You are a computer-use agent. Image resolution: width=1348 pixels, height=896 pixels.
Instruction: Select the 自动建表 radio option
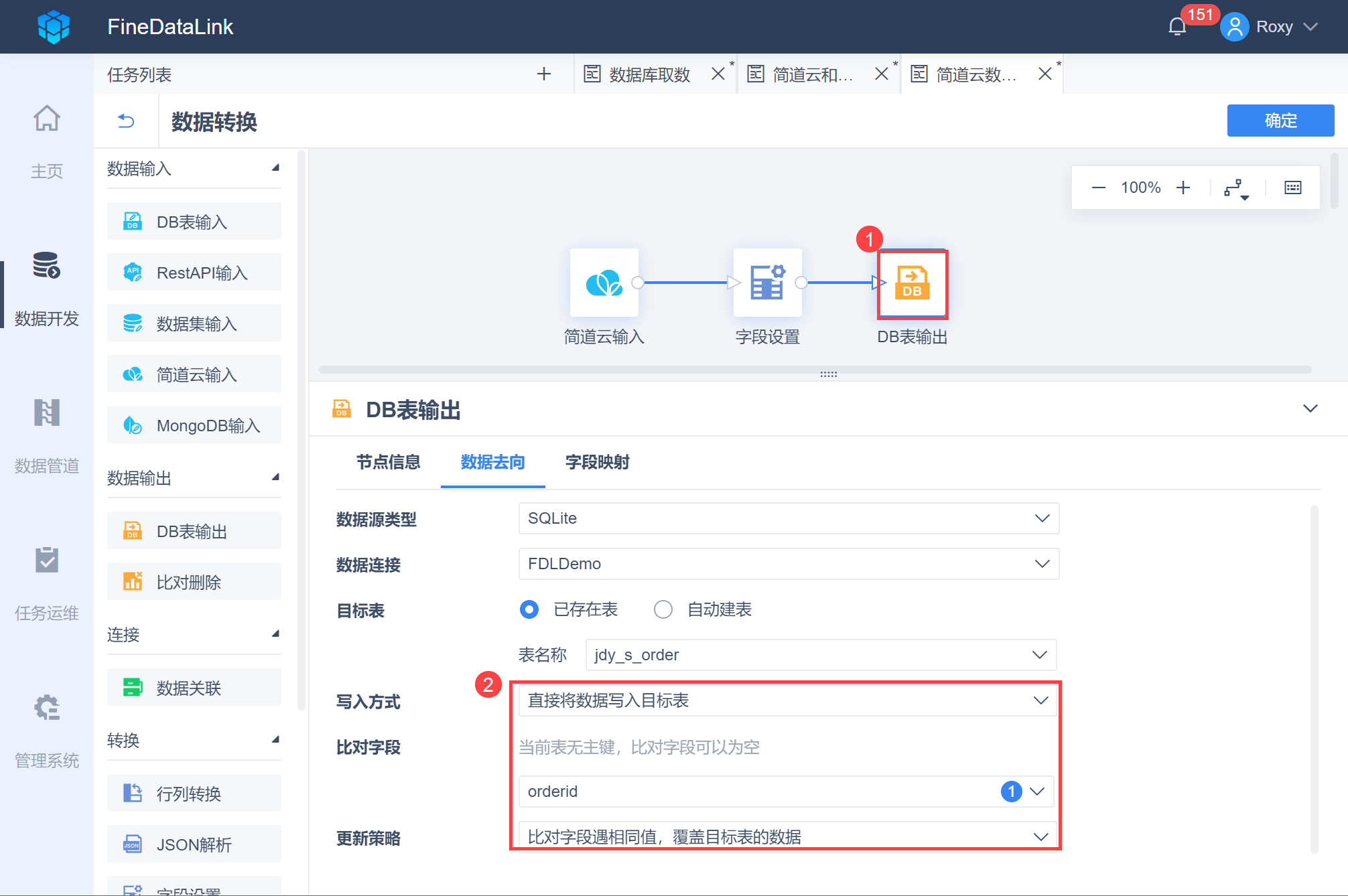point(663,609)
